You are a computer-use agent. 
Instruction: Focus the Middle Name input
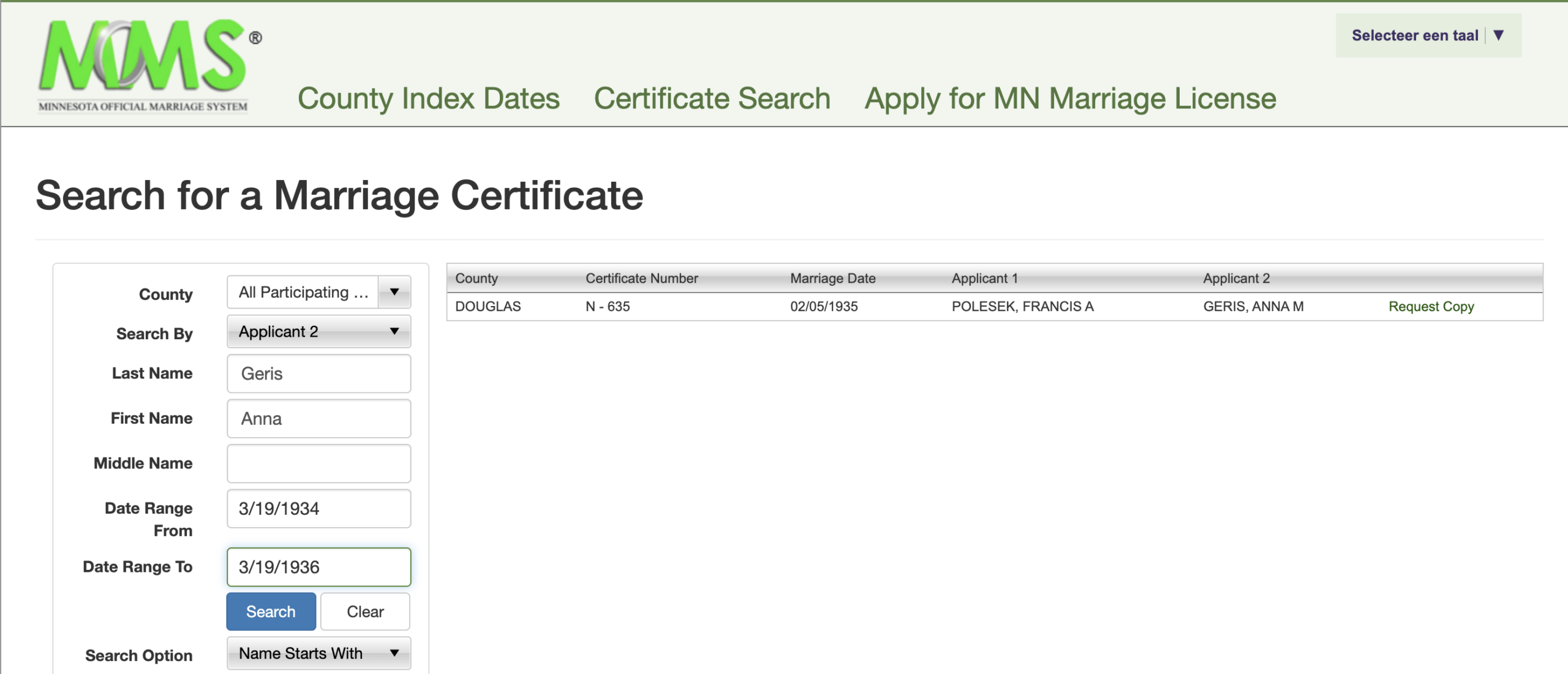pos(318,463)
